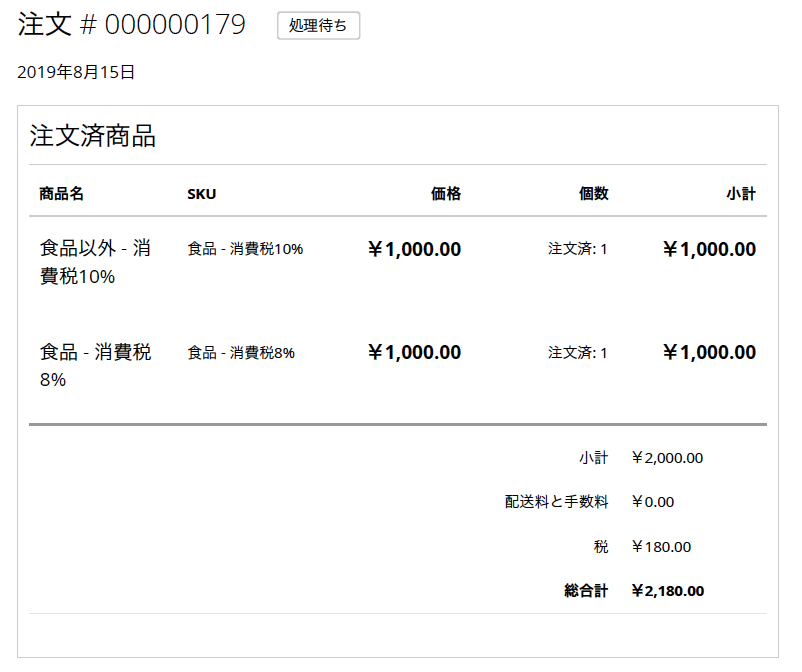Click the 処理待ち order status badge
This screenshot has height=672, width=802.
(x=318, y=26)
